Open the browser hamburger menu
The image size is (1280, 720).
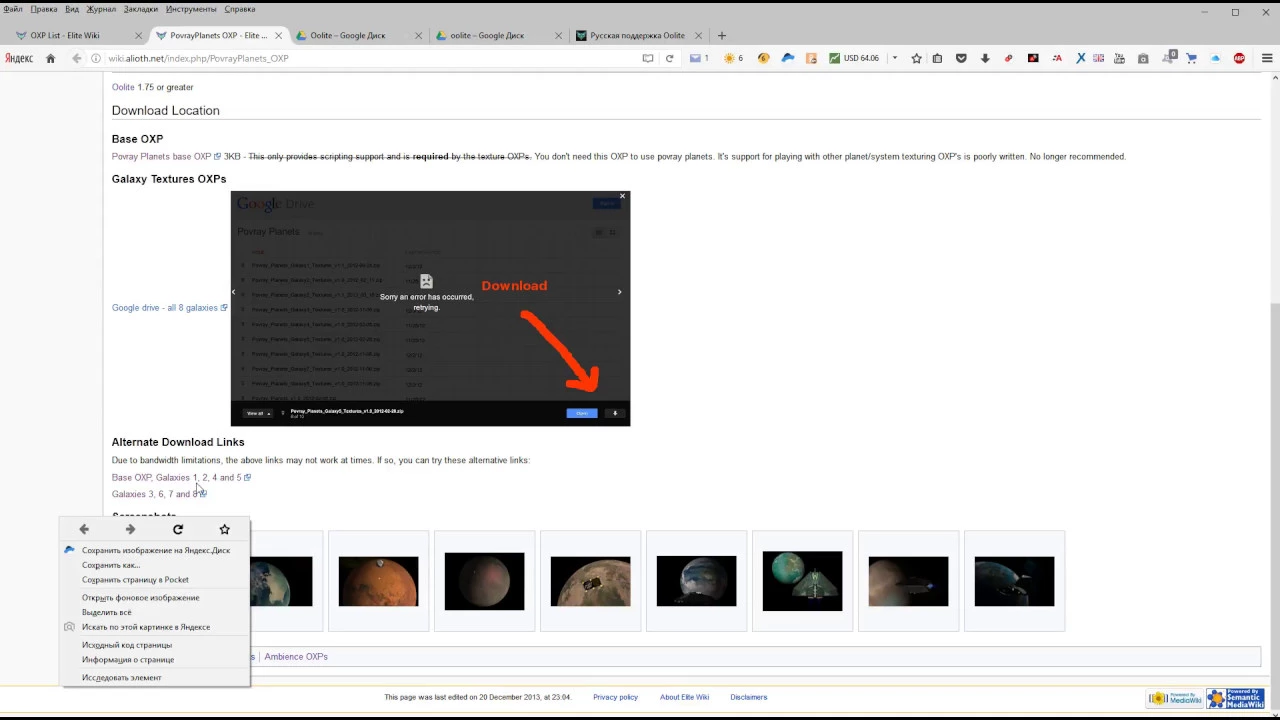point(1267,58)
